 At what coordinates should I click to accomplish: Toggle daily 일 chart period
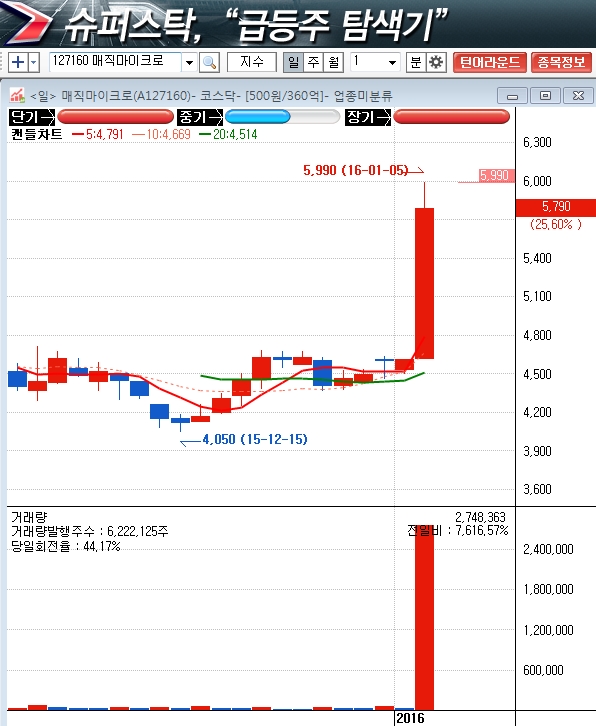293,62
